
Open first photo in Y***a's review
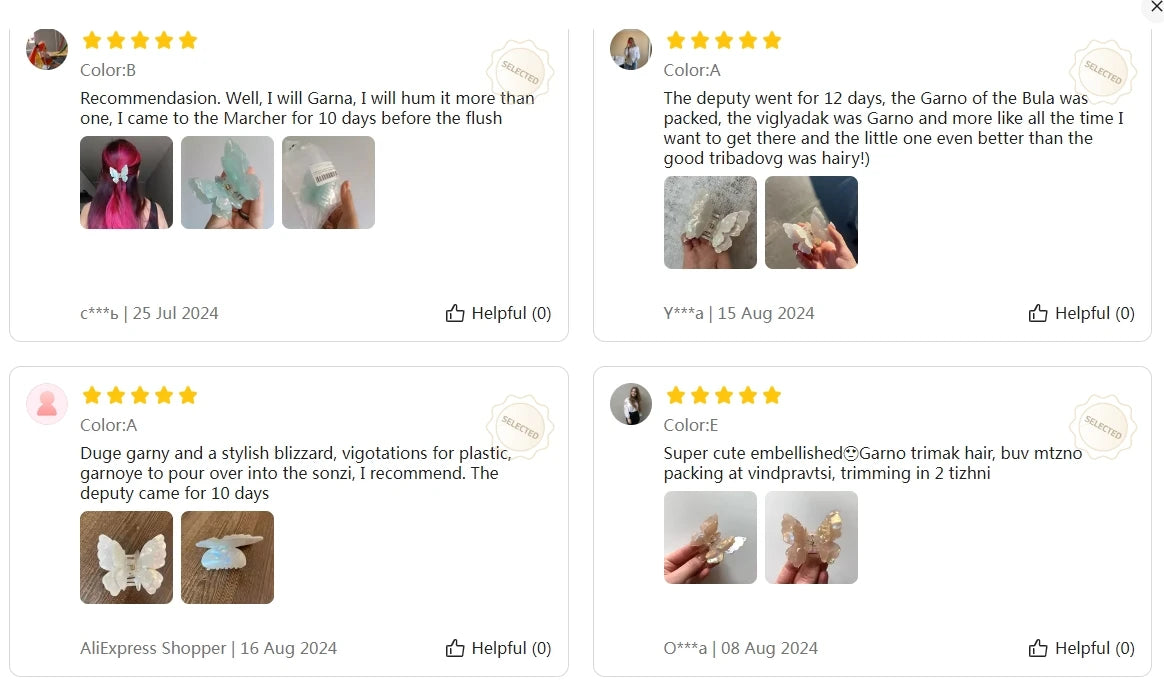[710, 222]
